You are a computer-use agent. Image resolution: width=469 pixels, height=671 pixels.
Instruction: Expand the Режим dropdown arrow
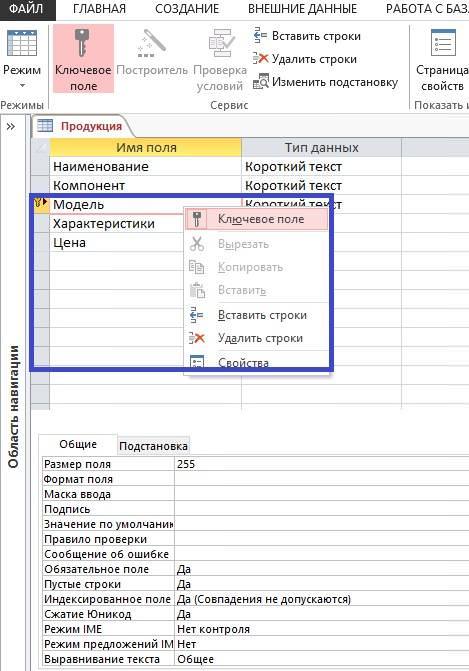22,85
